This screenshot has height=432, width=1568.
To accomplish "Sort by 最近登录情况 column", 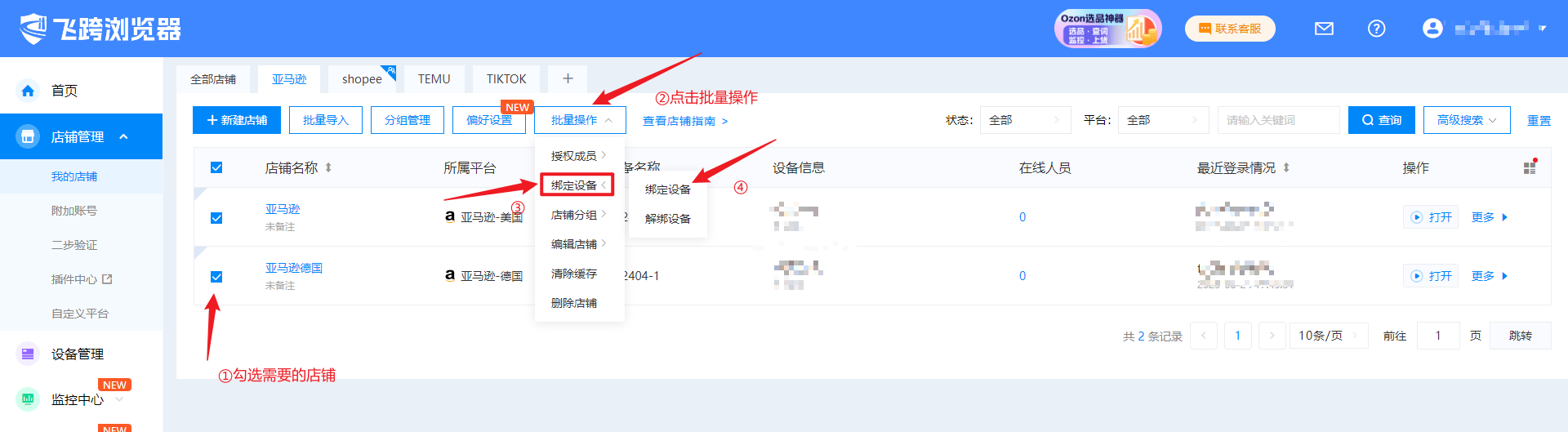I will pos(1286,167).
